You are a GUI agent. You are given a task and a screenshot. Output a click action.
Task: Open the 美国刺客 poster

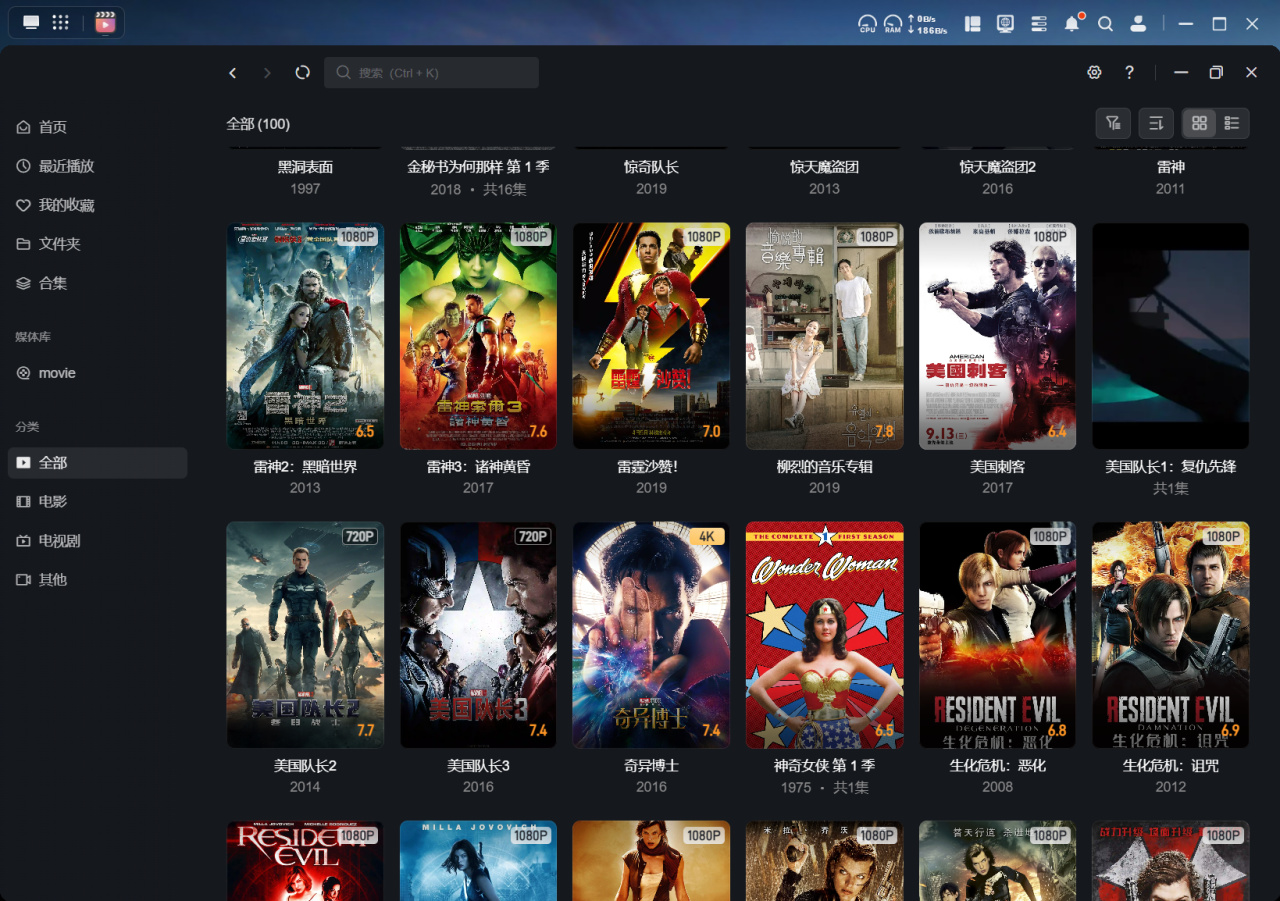coord(997,336)
